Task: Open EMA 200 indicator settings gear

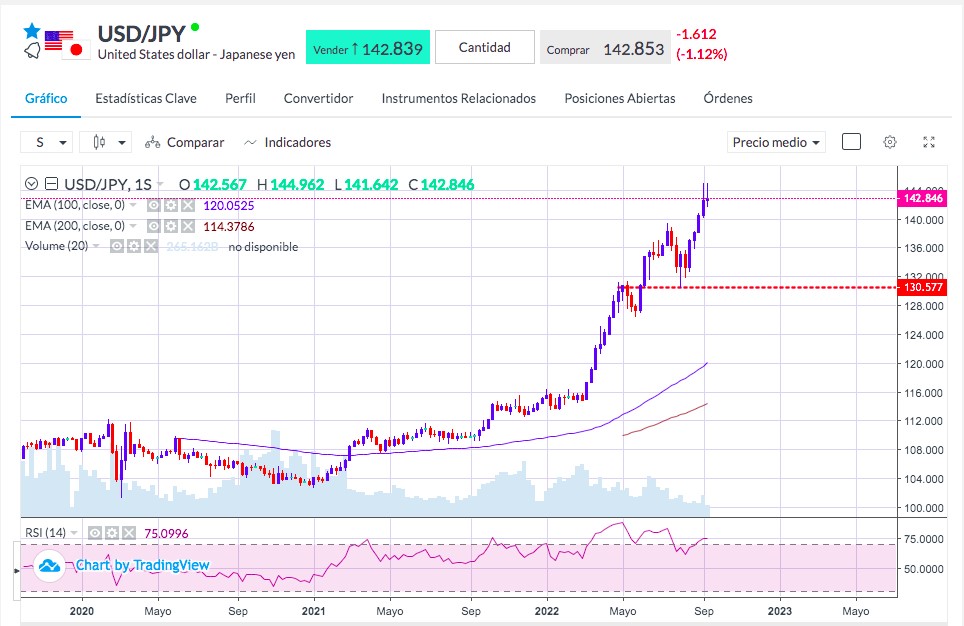Action: [171, 226]
